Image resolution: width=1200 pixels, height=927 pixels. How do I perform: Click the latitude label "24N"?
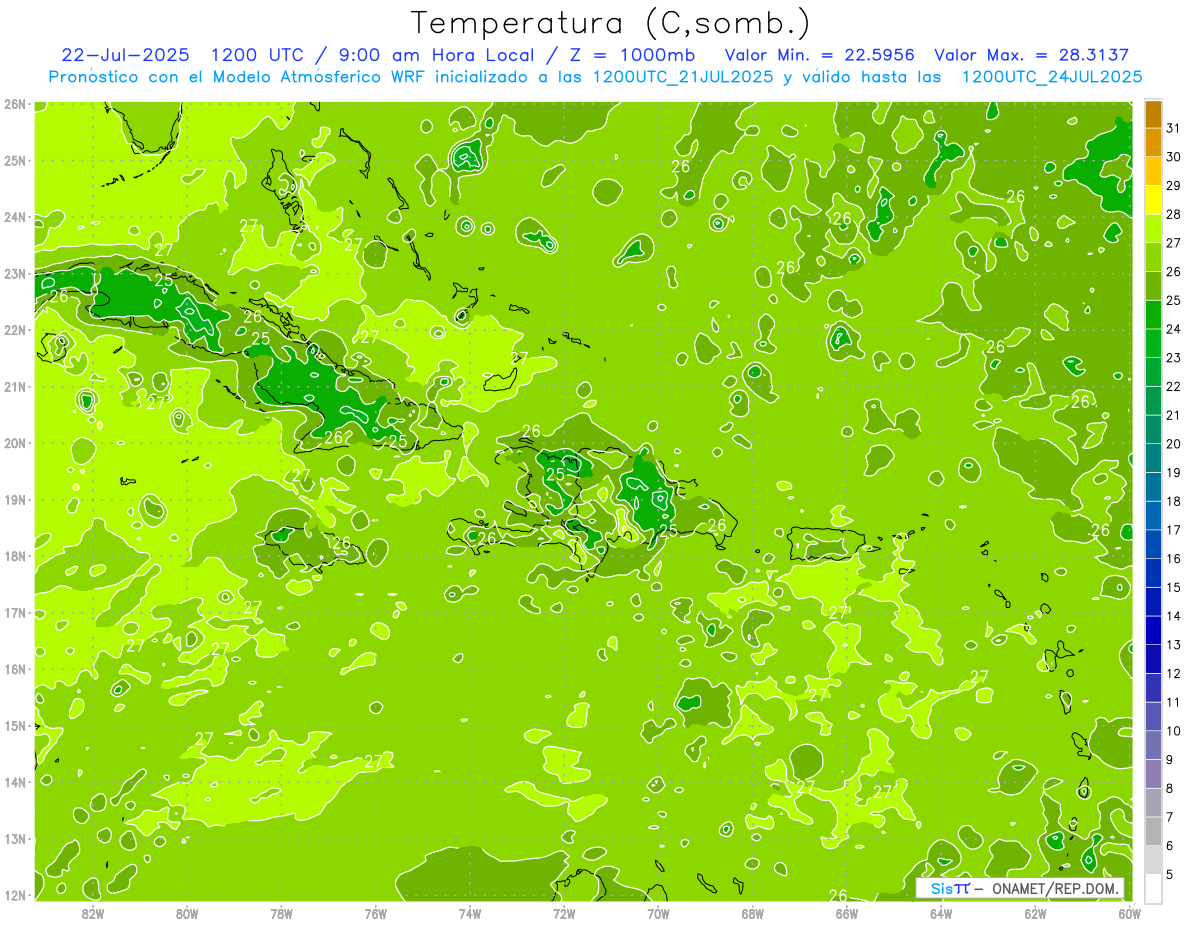pos(15,217)
